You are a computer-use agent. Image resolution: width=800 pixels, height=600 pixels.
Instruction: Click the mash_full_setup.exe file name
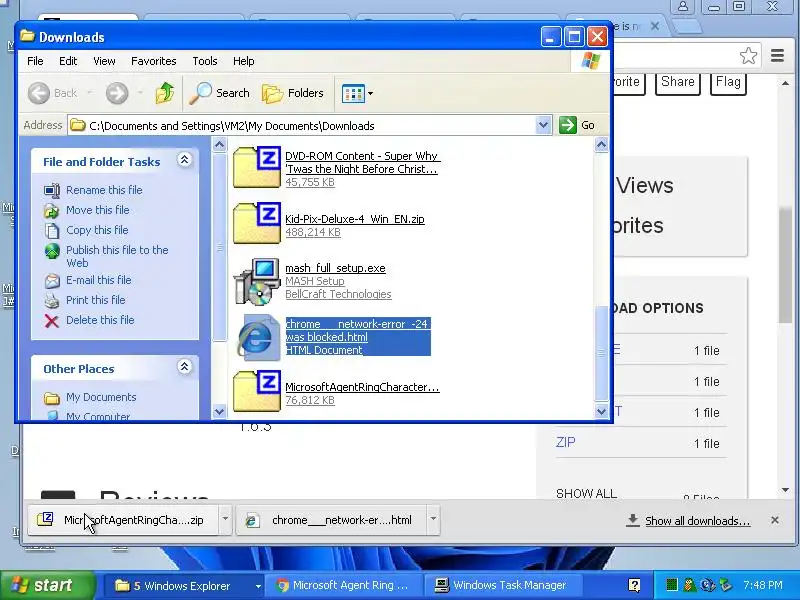point(335,268)
